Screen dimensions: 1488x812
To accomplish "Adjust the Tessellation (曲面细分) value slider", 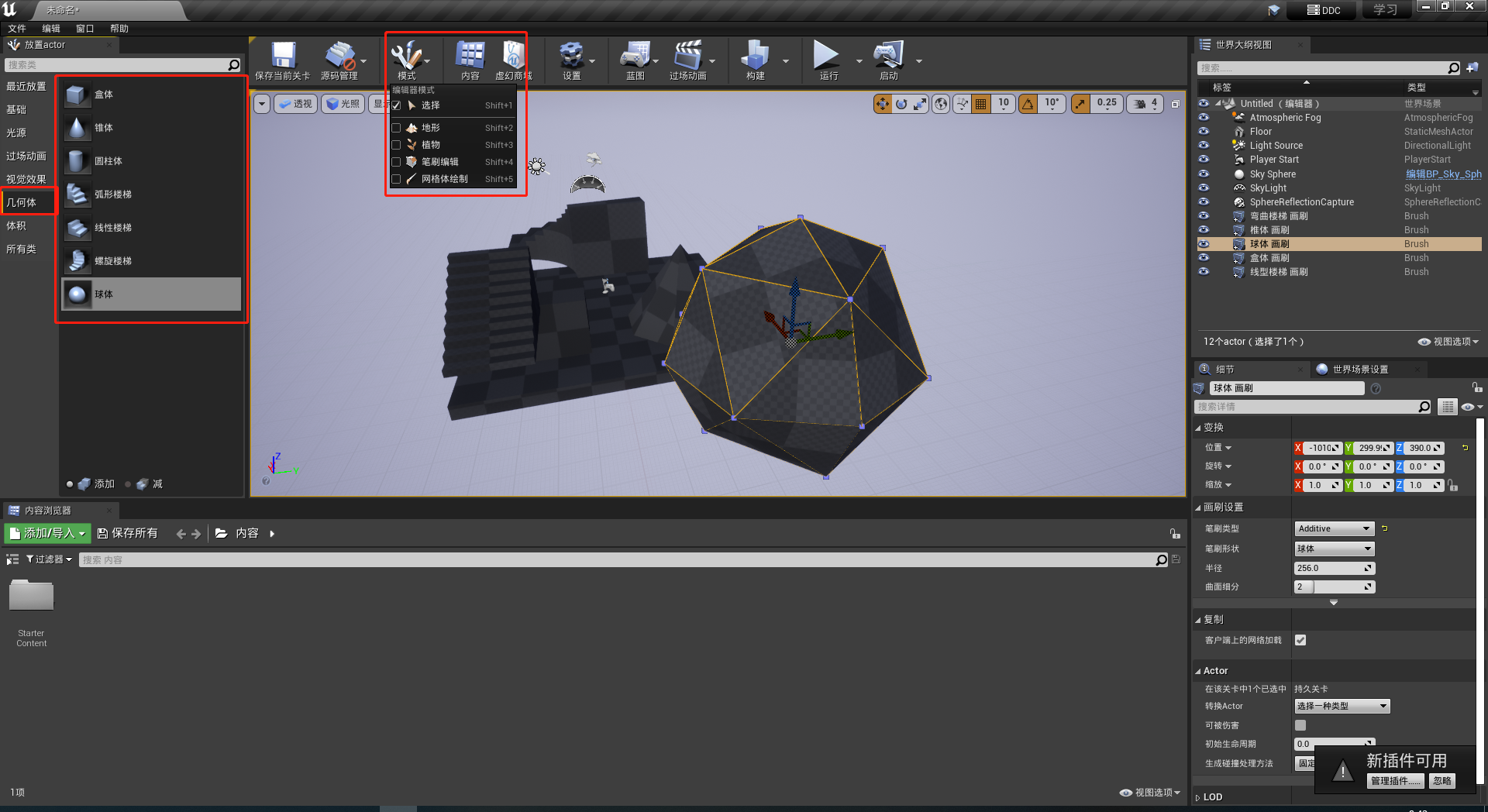I will [1335, 587].
